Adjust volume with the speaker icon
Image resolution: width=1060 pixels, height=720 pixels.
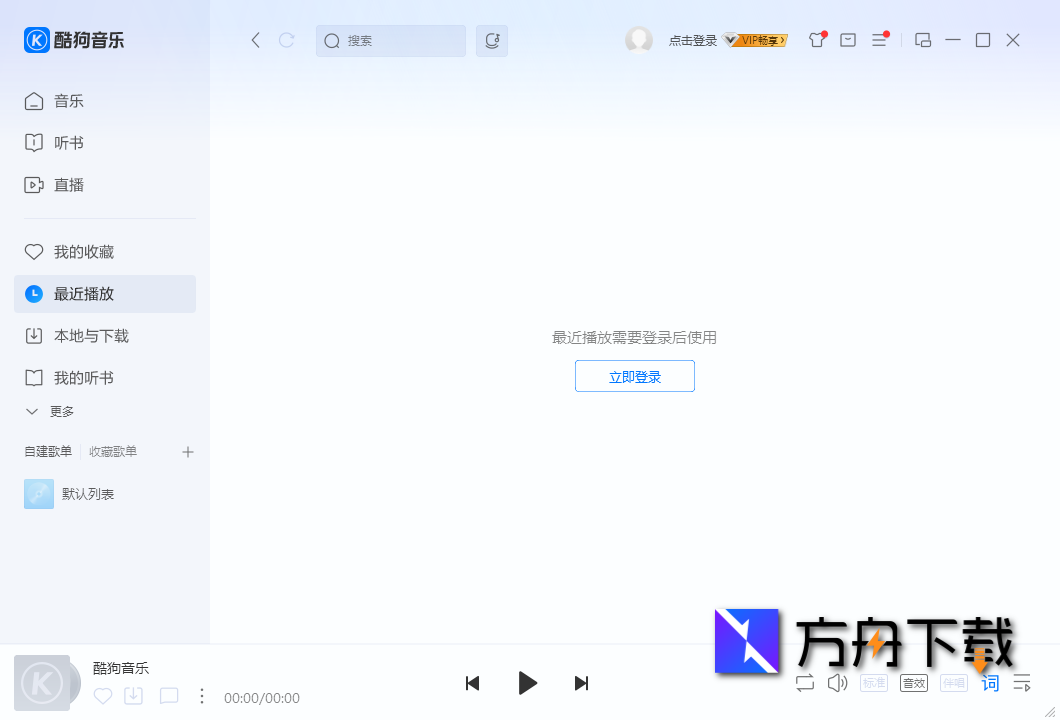838,683
